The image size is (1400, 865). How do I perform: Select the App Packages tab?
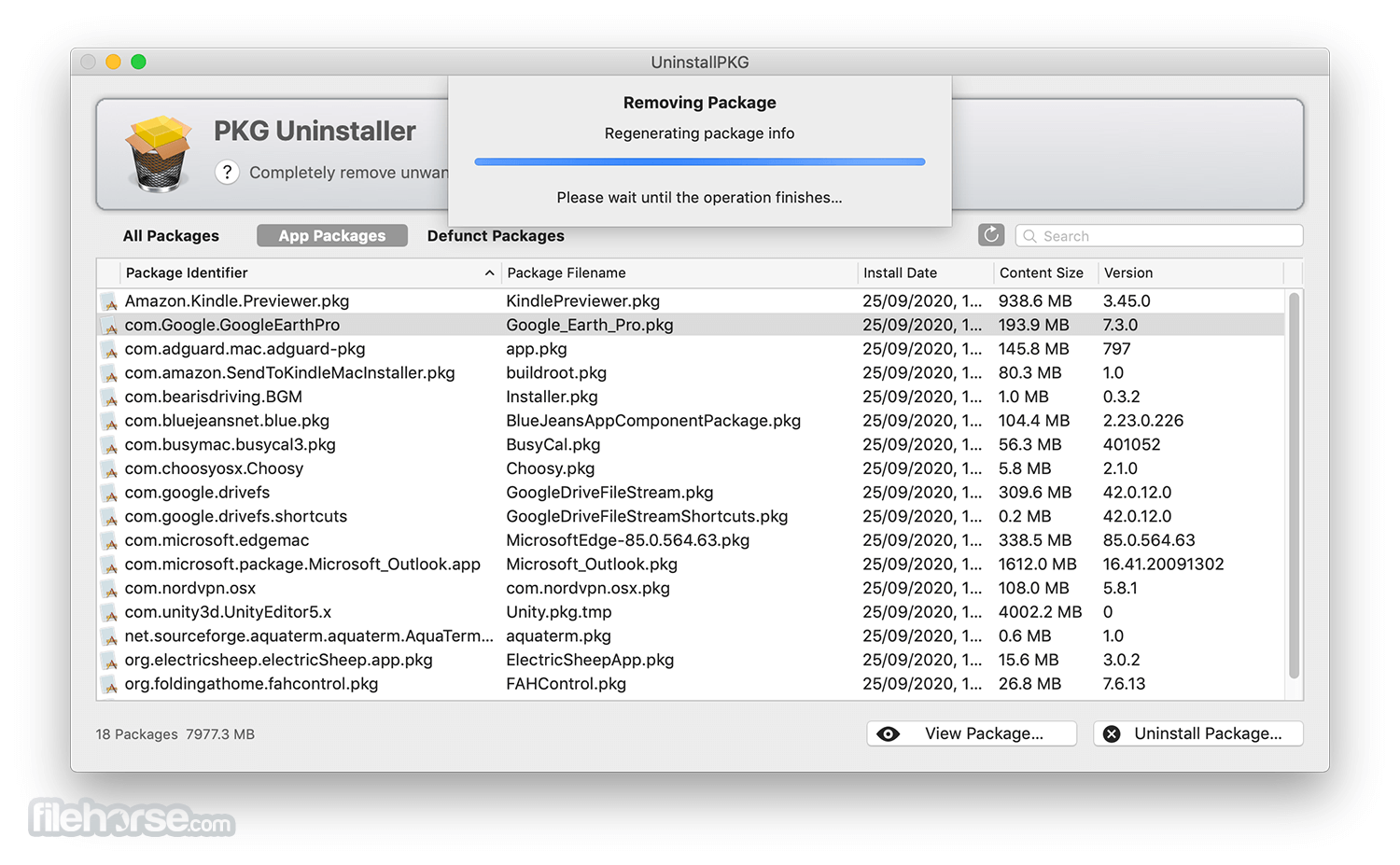point(332,236)
